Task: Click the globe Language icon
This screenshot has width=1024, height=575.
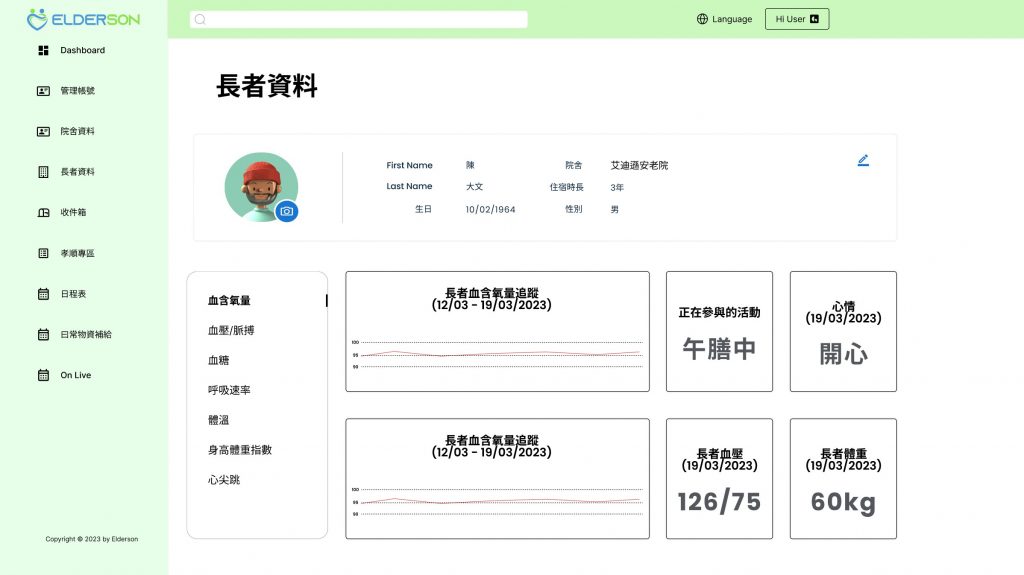Action: click(x=702, y=19)
